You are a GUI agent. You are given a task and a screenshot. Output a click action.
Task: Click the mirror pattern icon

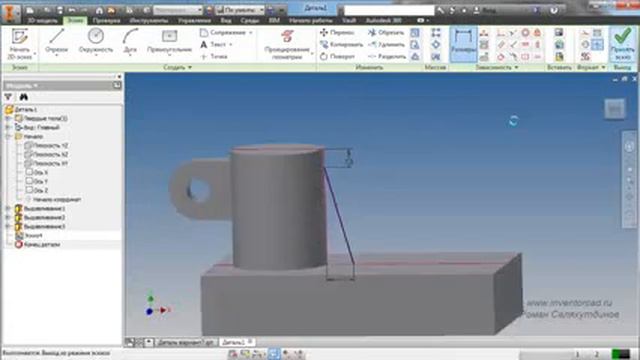[436, 57]
